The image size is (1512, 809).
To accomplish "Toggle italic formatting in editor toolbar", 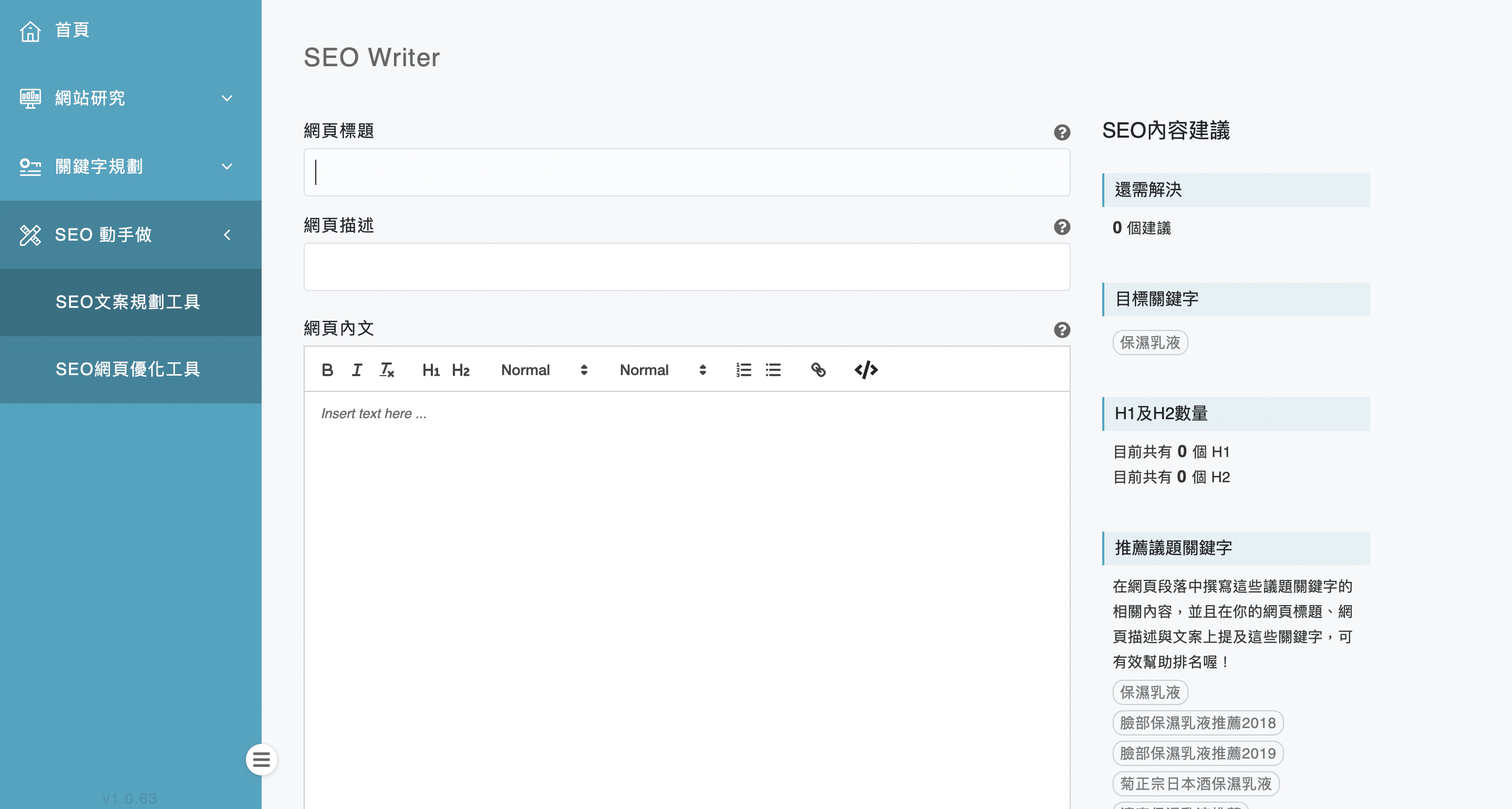I will pyautogui.click(x=356, y=370).
